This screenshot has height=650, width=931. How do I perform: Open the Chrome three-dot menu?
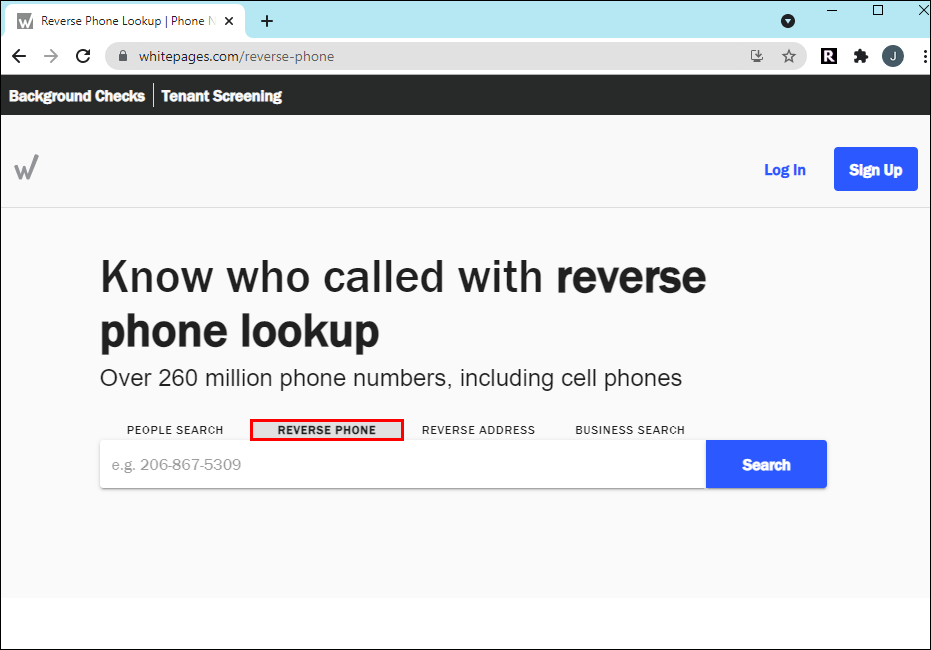(x=925, y=56)
